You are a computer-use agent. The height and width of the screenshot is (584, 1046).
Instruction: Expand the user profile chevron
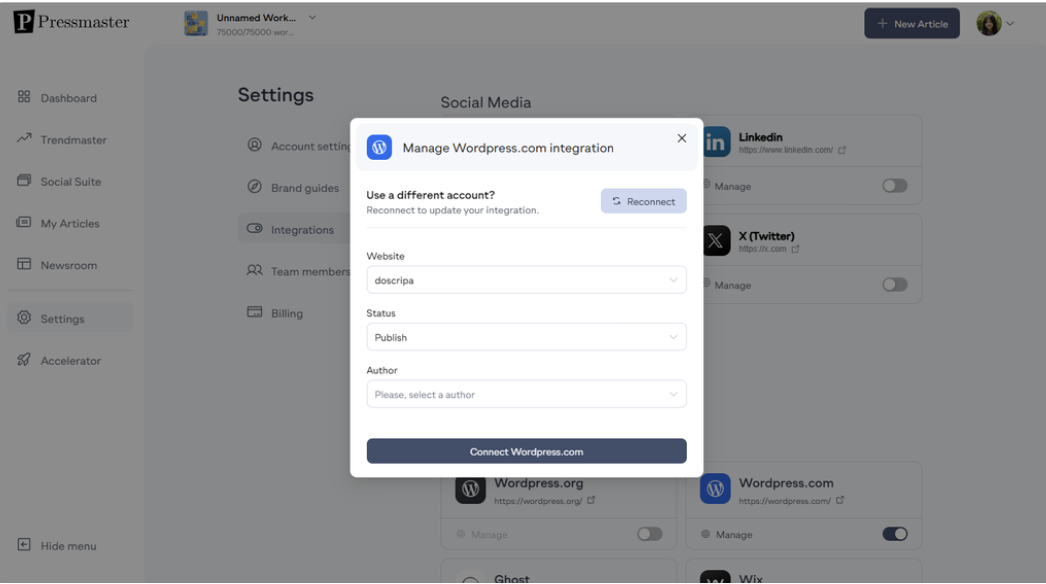[x=1010, y=23]
